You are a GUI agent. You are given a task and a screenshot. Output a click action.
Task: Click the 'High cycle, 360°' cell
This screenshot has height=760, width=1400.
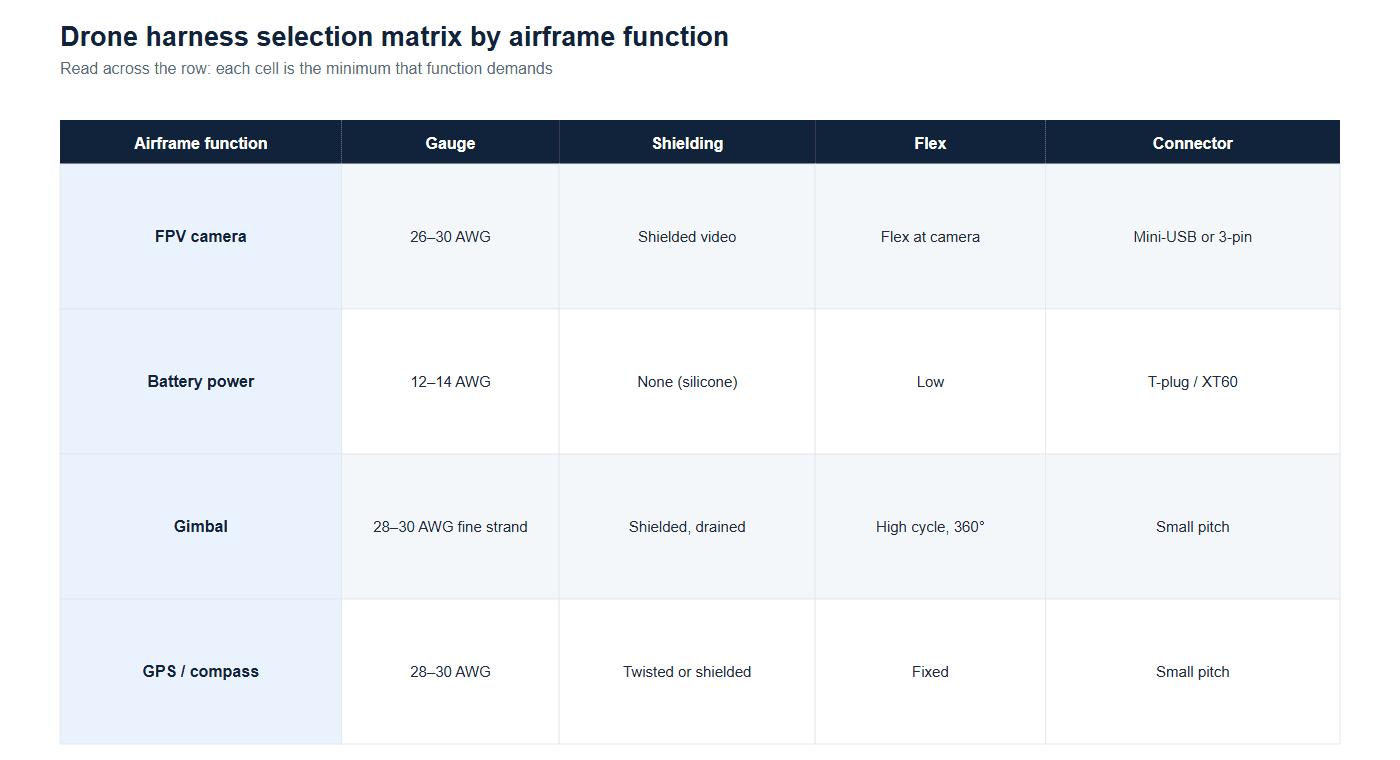coord(930,527)
